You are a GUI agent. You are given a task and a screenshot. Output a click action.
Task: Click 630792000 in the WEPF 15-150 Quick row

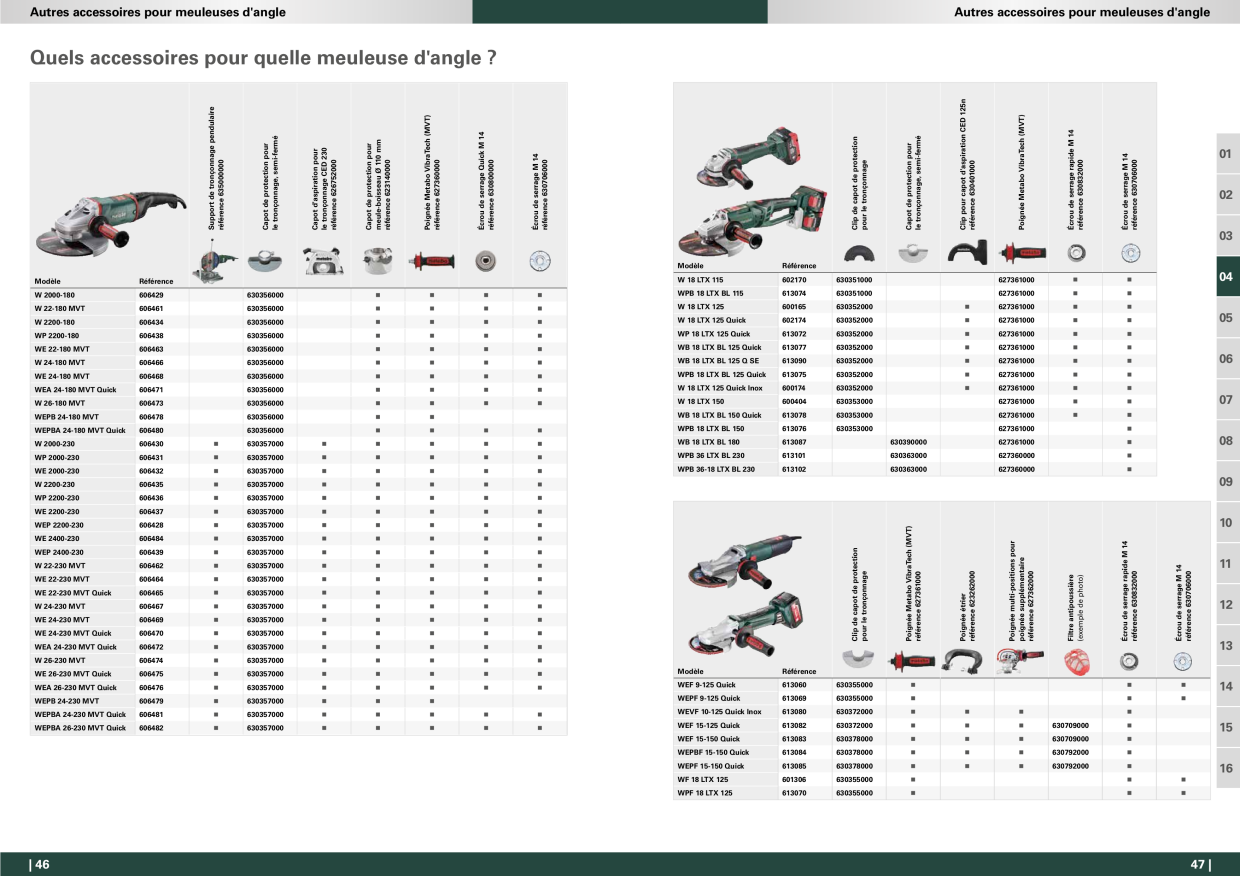(x=1071, y=765)
